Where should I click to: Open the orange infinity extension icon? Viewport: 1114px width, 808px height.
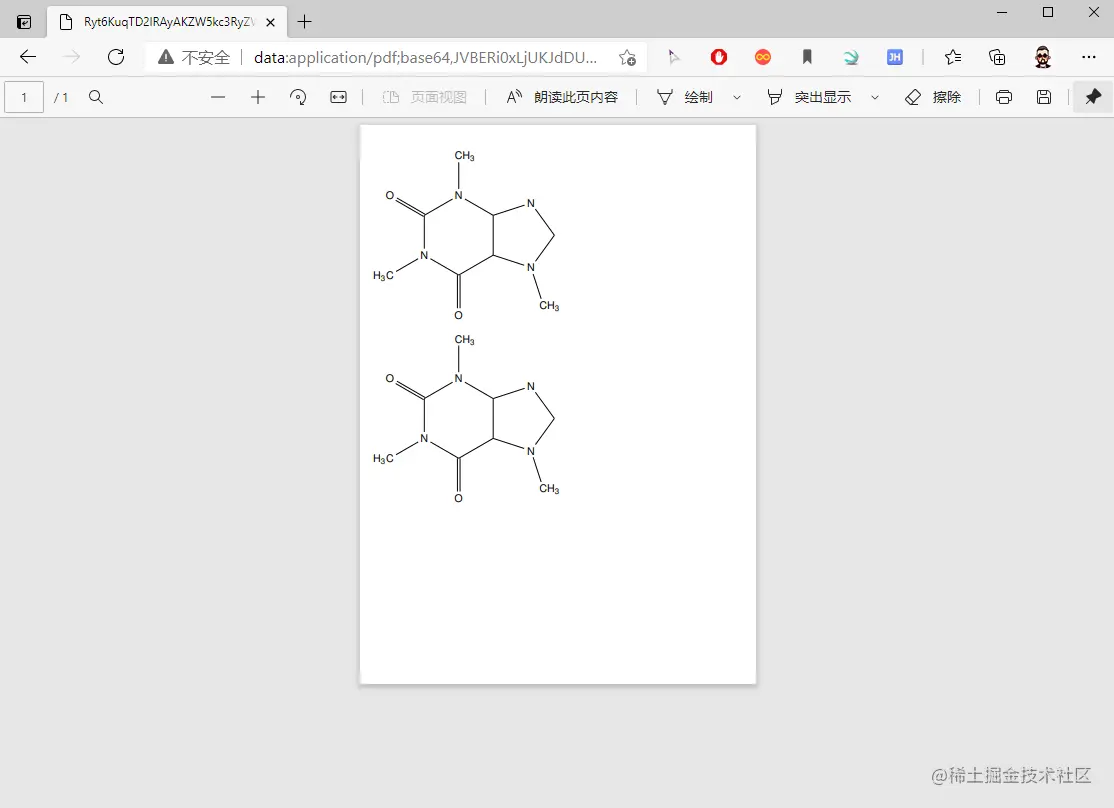click(x=763, y=57)
